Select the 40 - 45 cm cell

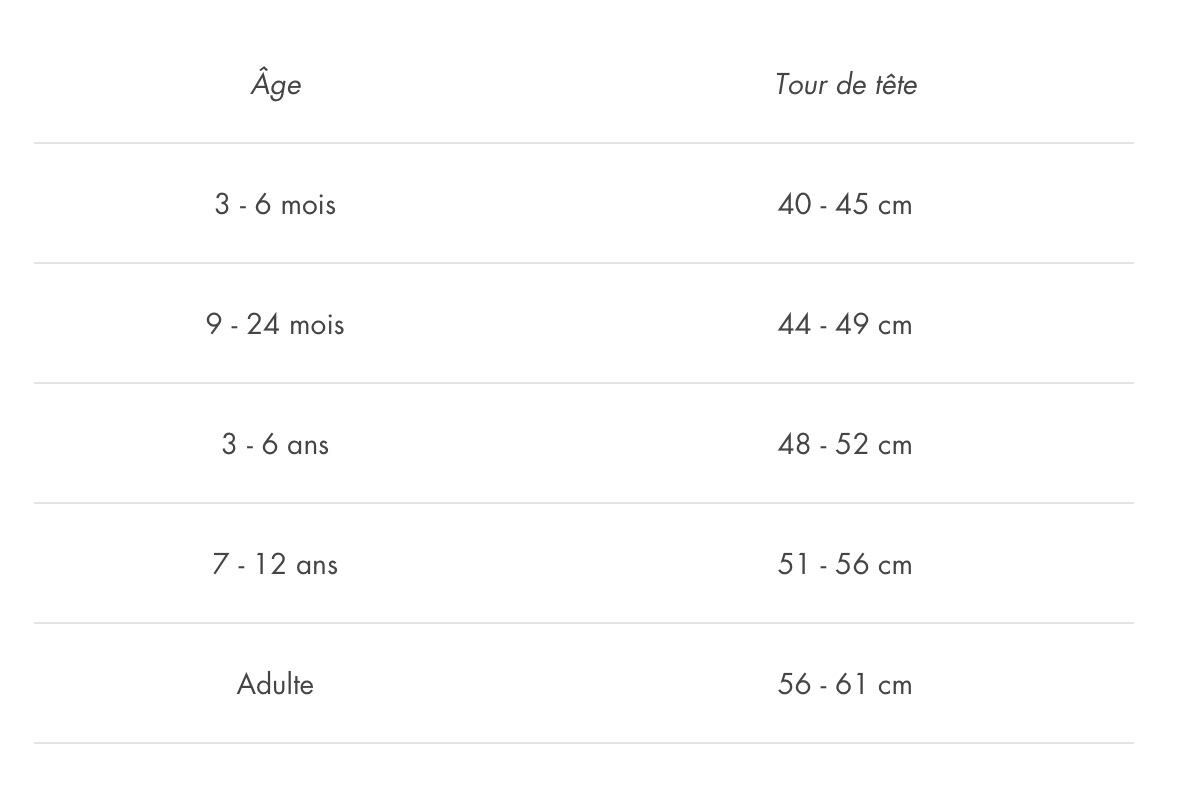tap(845, 205)
